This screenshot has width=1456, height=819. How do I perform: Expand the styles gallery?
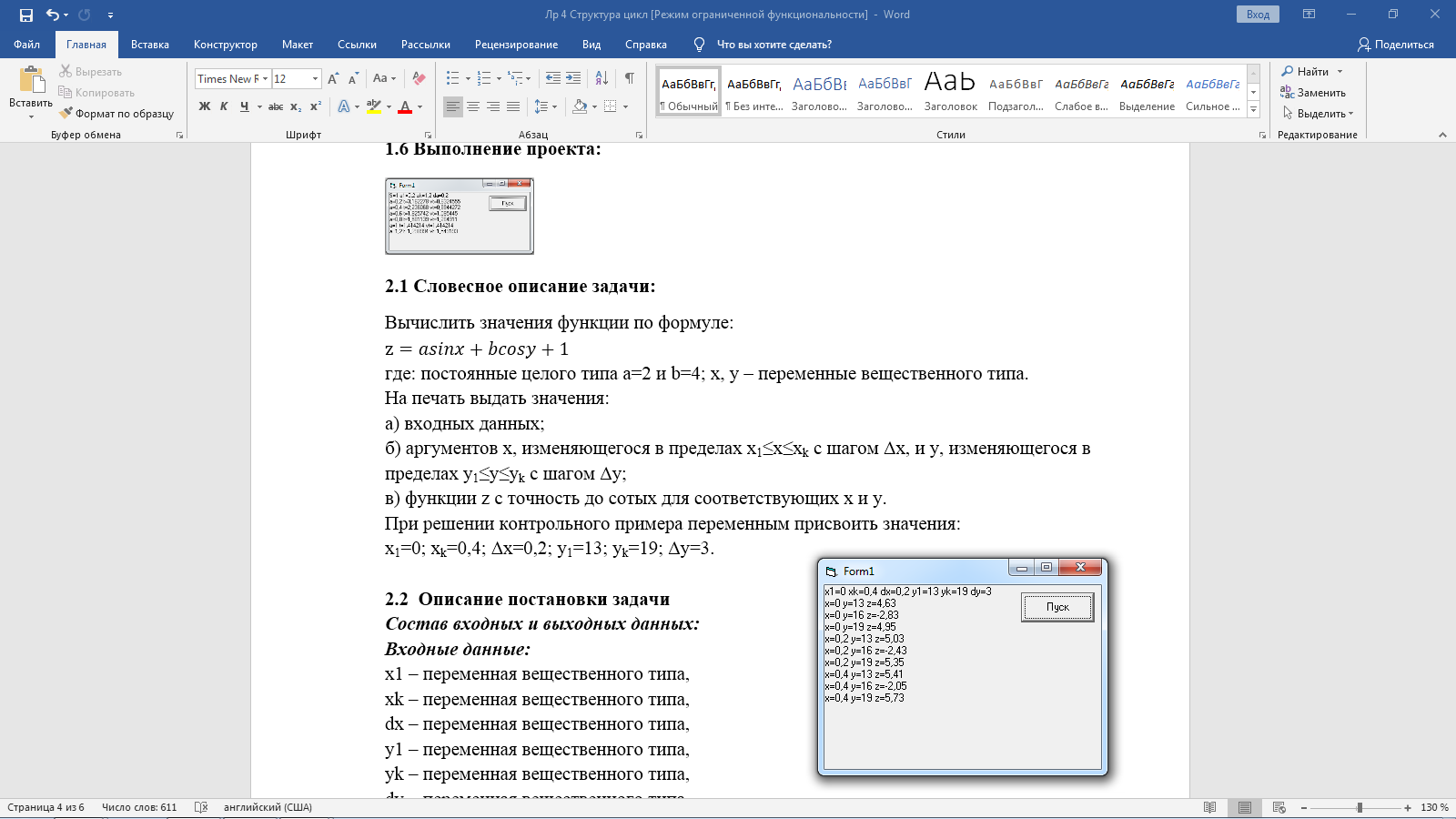point(1253,110)
